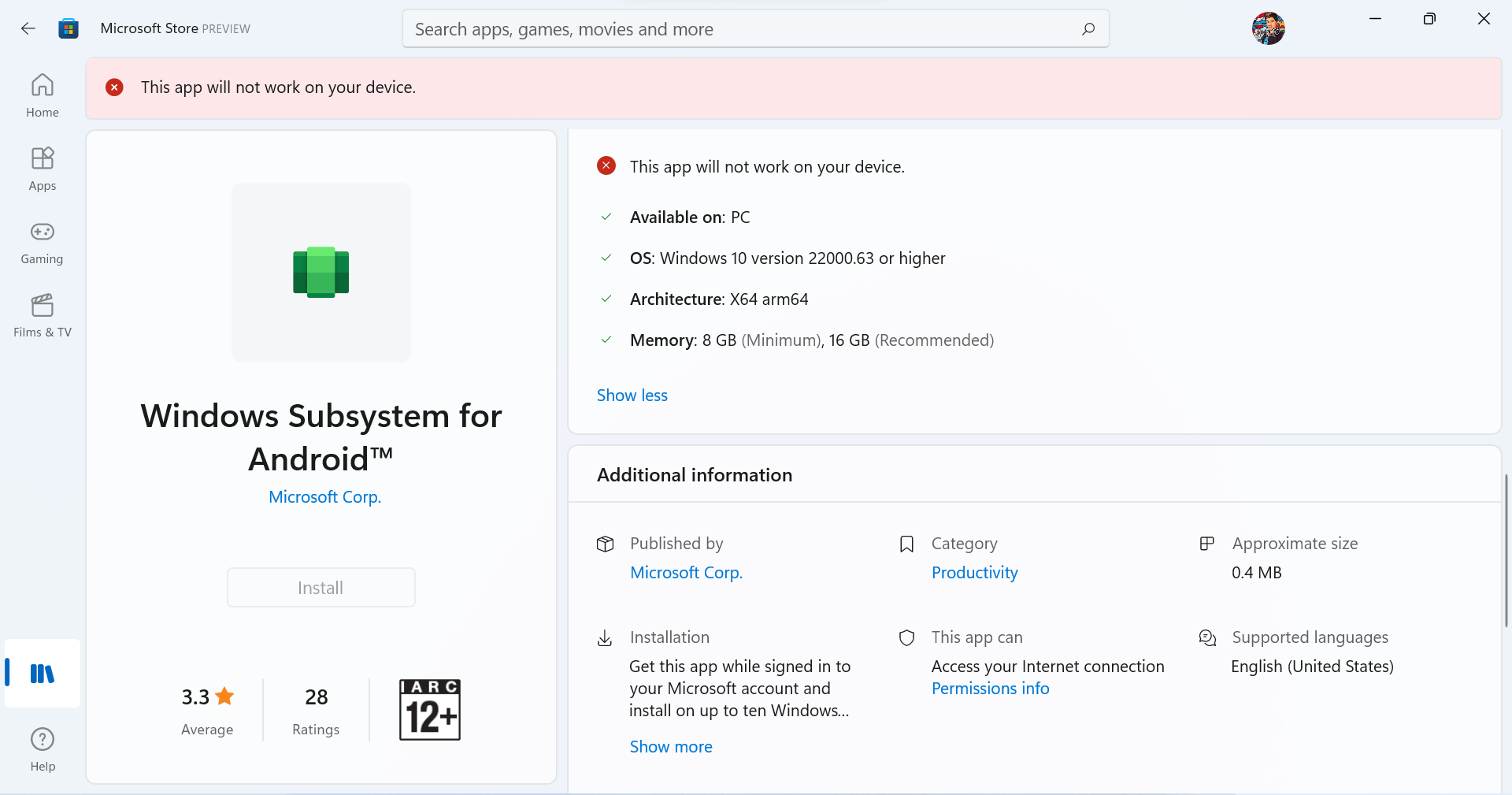This screenshot has height=795, width=1512.
Task: Expand installation details with Show more
Action: point(671,747)
